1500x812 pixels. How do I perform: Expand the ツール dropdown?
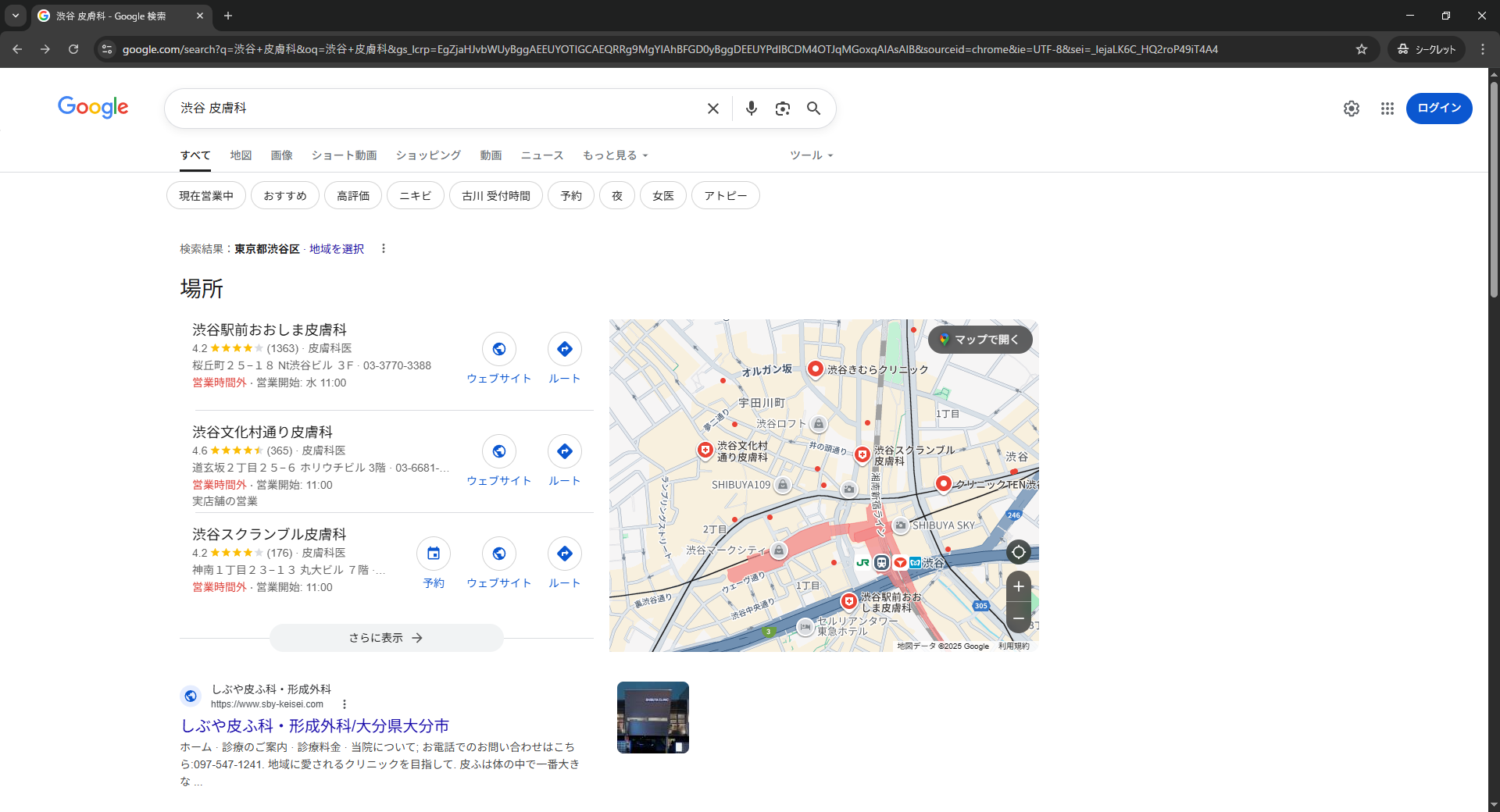click(x=812, y=155)
